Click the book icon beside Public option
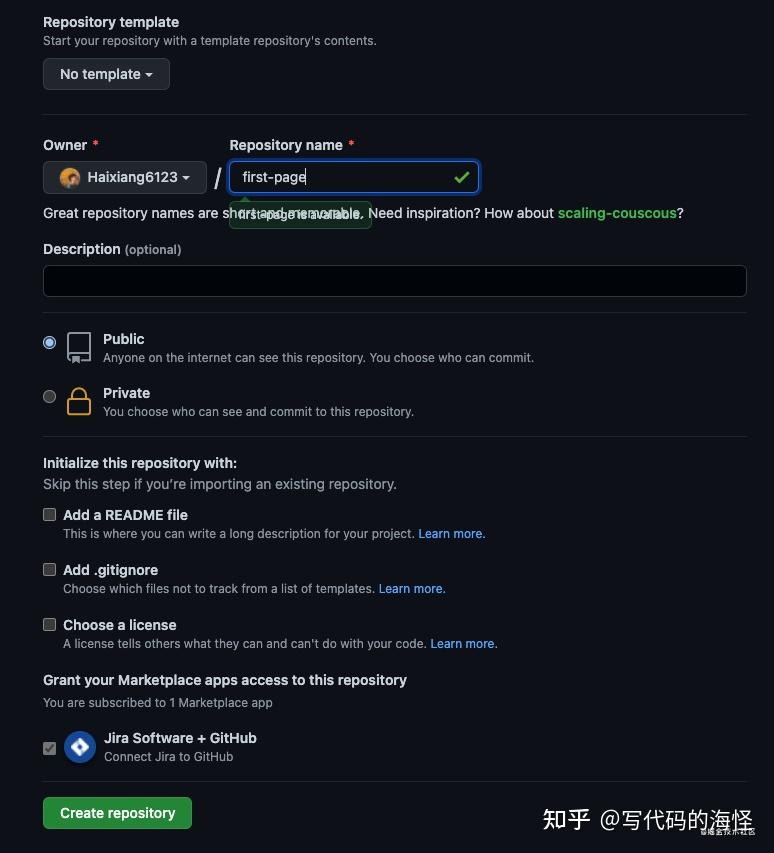This screenshot has height=853, width=774. click(x=78, y=347)
